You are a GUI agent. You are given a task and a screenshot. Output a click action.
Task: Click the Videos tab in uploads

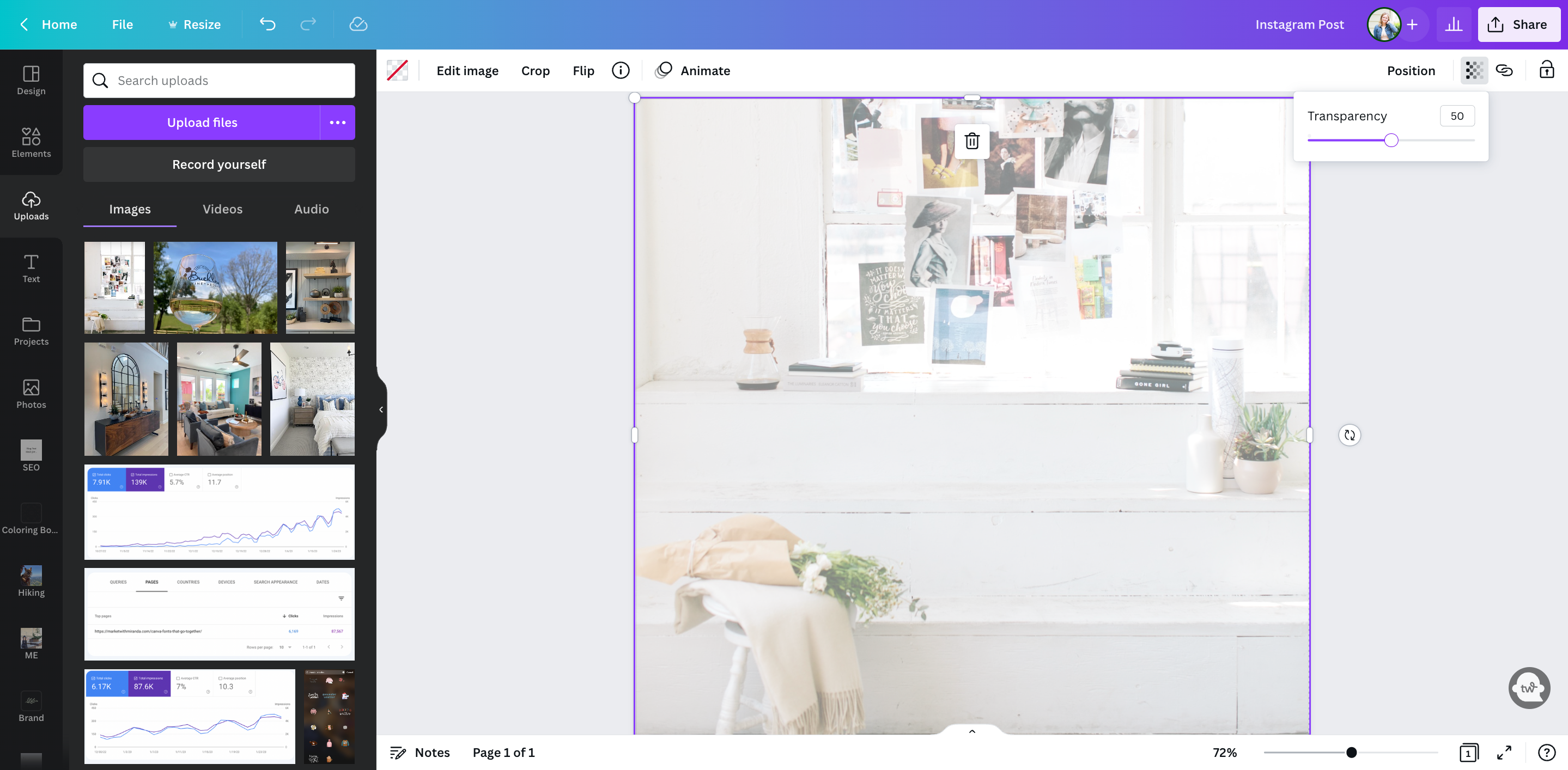222,208
